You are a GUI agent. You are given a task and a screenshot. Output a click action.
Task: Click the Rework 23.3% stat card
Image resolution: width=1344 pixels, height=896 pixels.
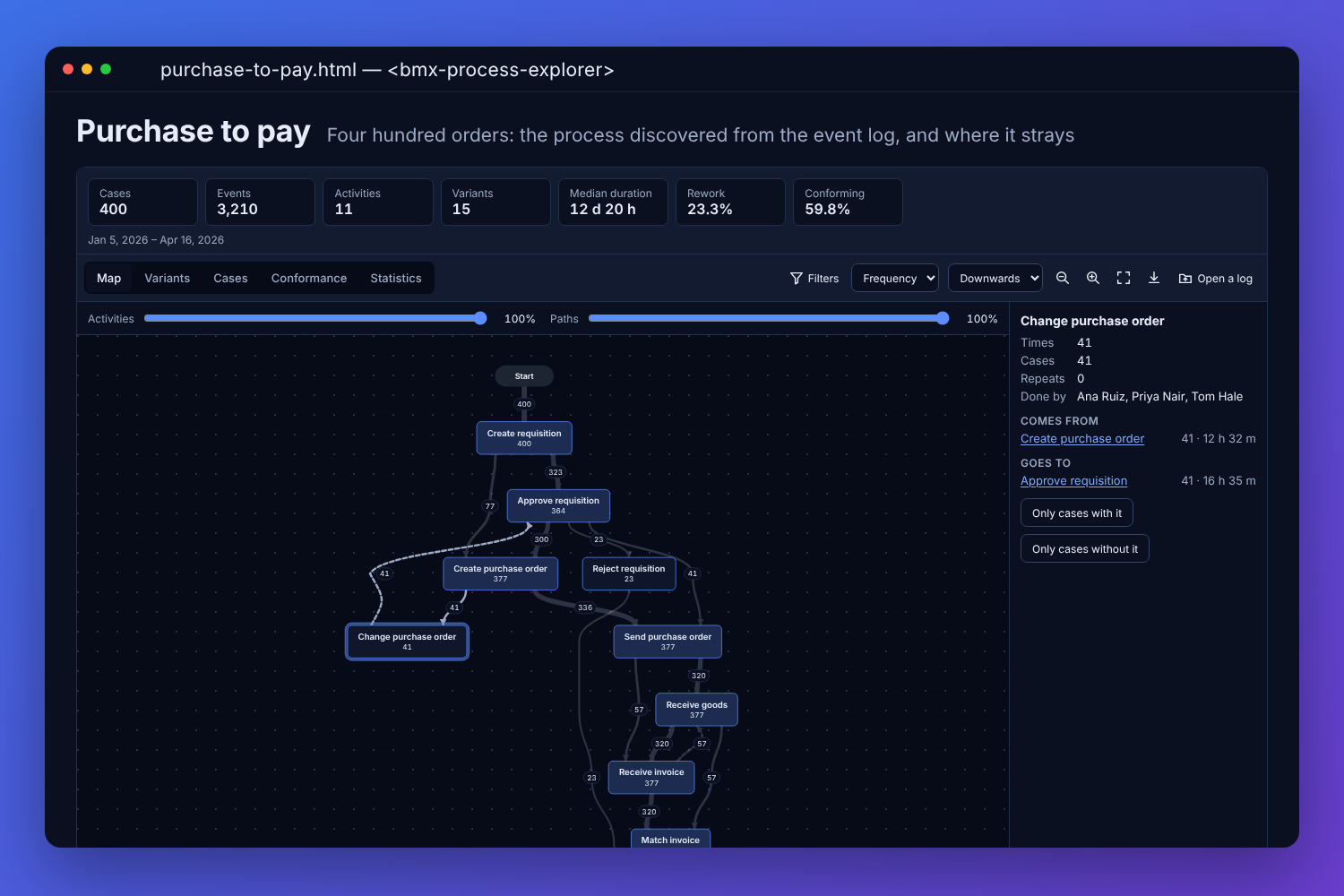730,202
